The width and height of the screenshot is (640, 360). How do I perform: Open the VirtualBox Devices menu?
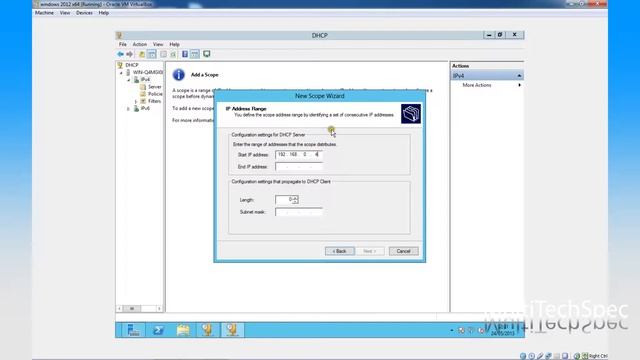tap(84, 13)
